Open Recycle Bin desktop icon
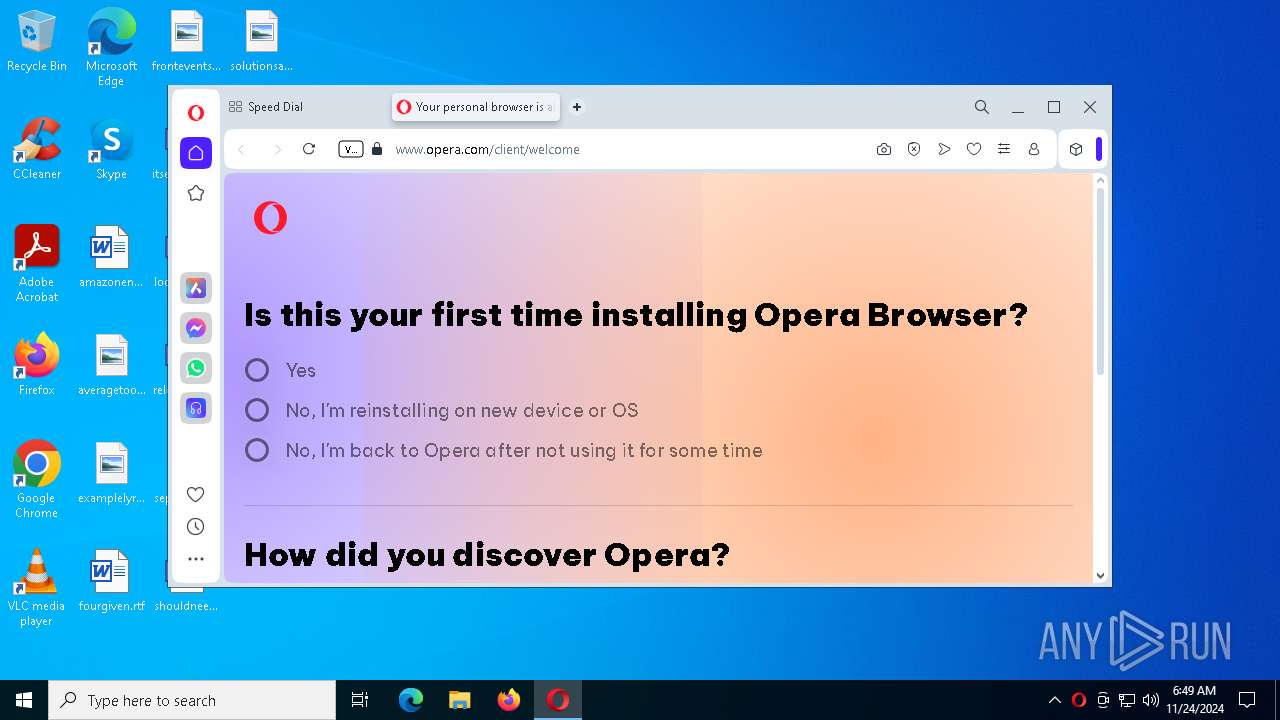The height and width of the screenshot is (720, 1280). [x=37, y=42]
